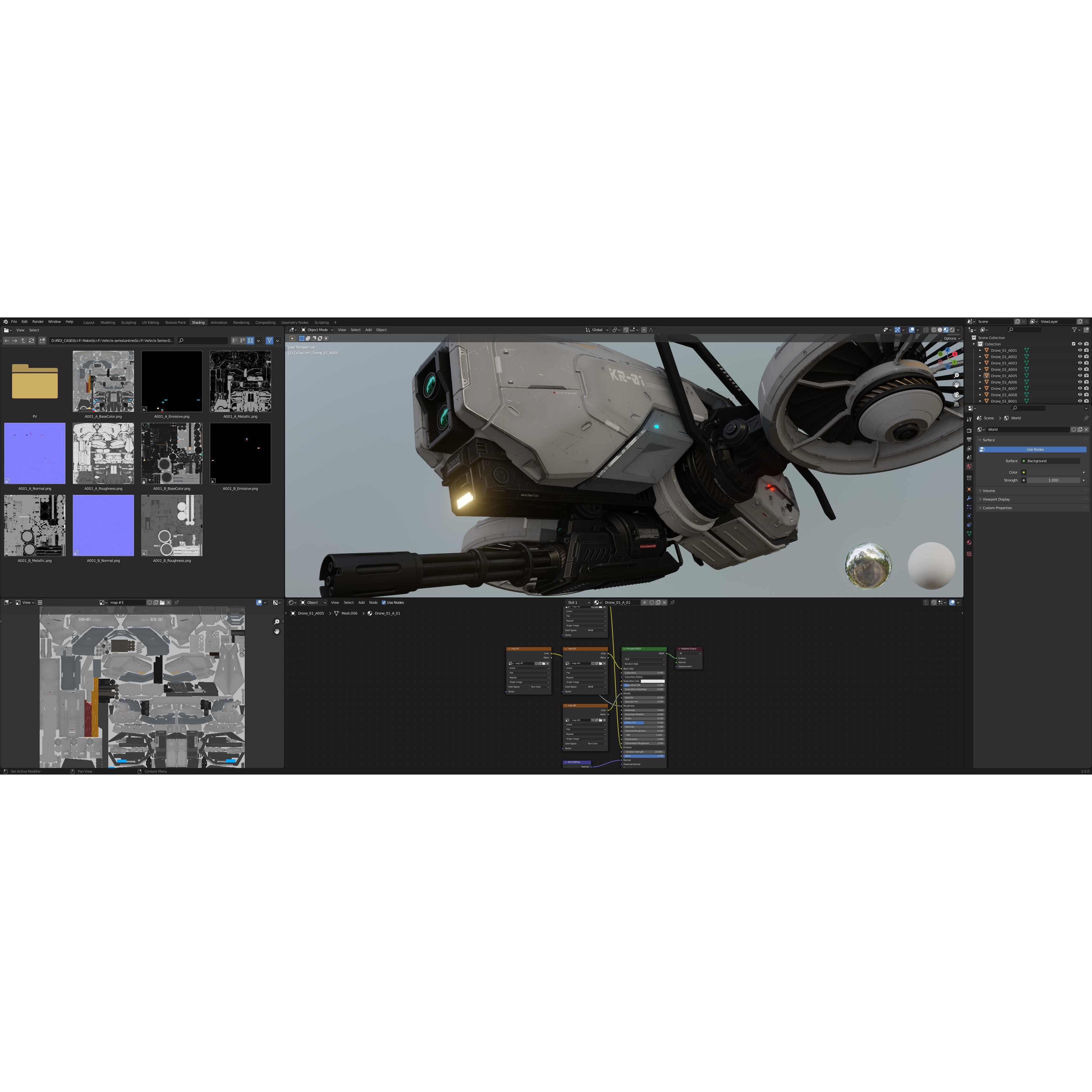Image resolution: width=1092 pixels, height=1092 pixels.
Task: Click the viewport pan hand gizmo
Action: pos(956,385)
